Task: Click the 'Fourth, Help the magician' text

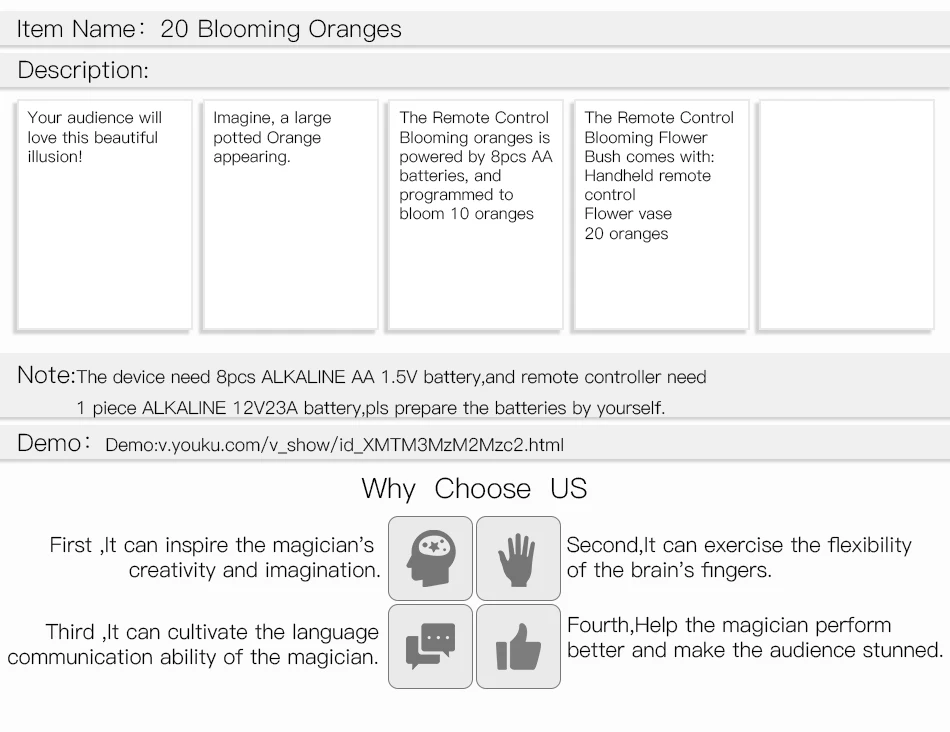Action: [x=755, y=637]
